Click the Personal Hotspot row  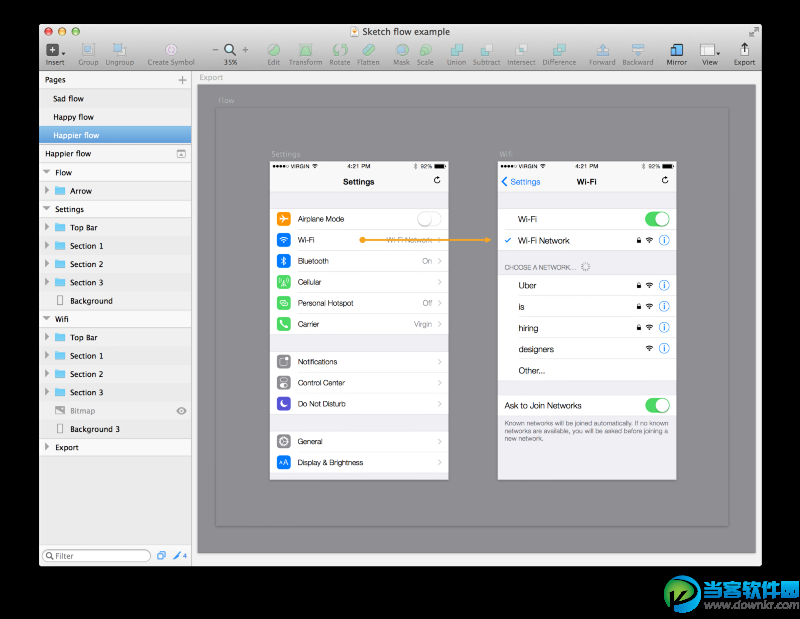pyautogui.click(x=359, y=303)
